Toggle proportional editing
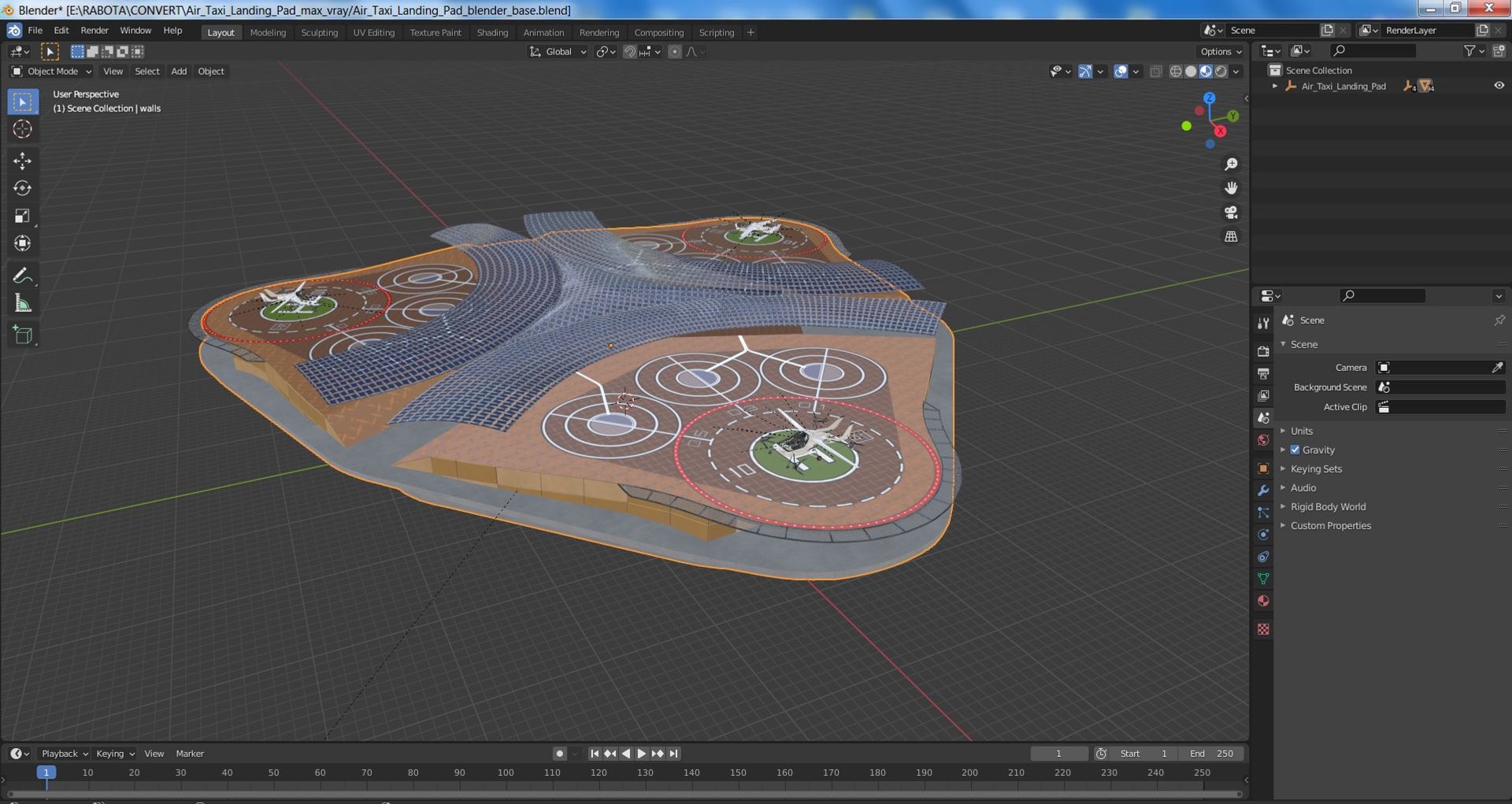Screen dimensions: 1512x804 [x=674, y=52]
